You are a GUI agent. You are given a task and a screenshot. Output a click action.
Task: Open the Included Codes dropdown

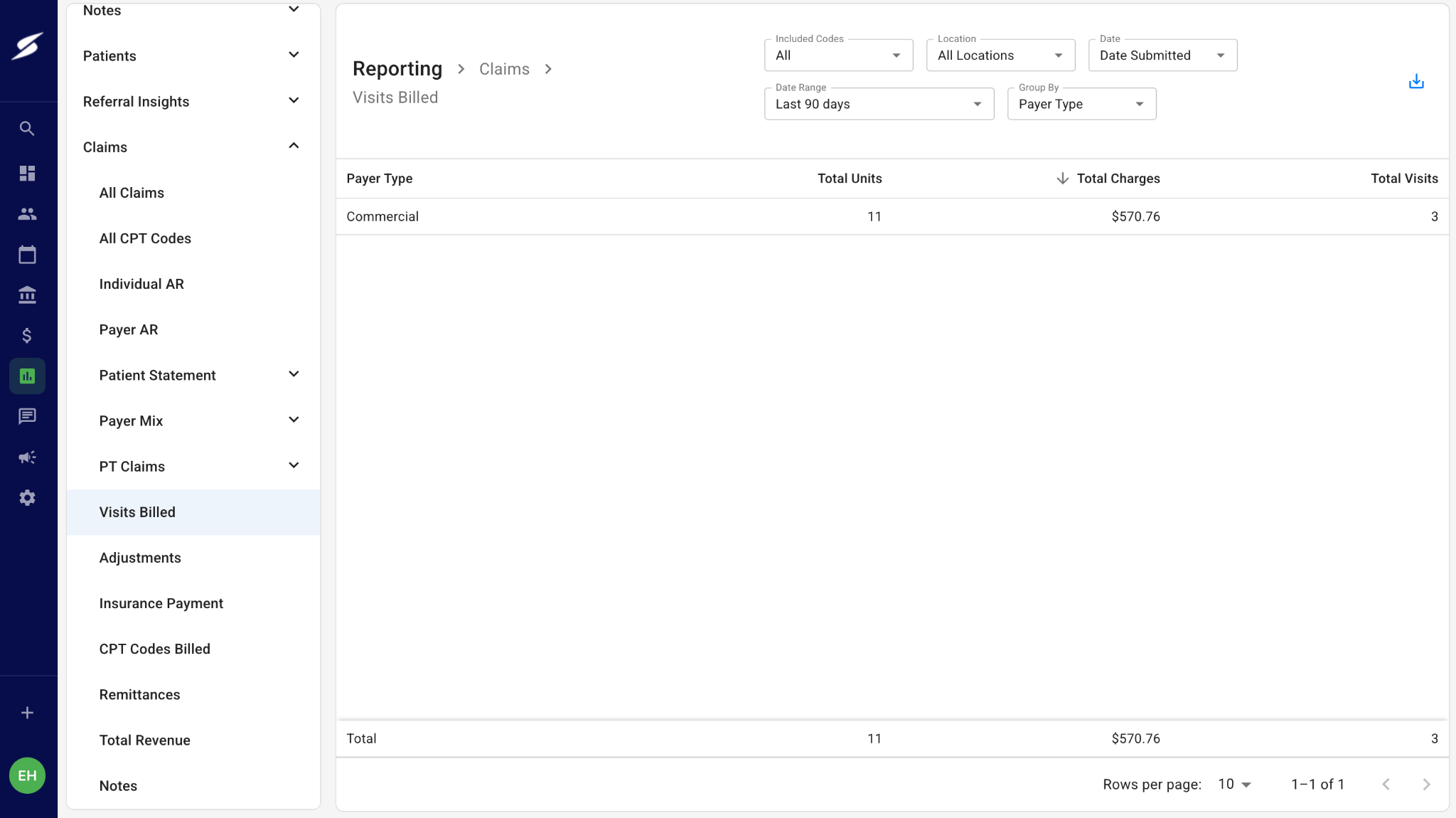838,55
